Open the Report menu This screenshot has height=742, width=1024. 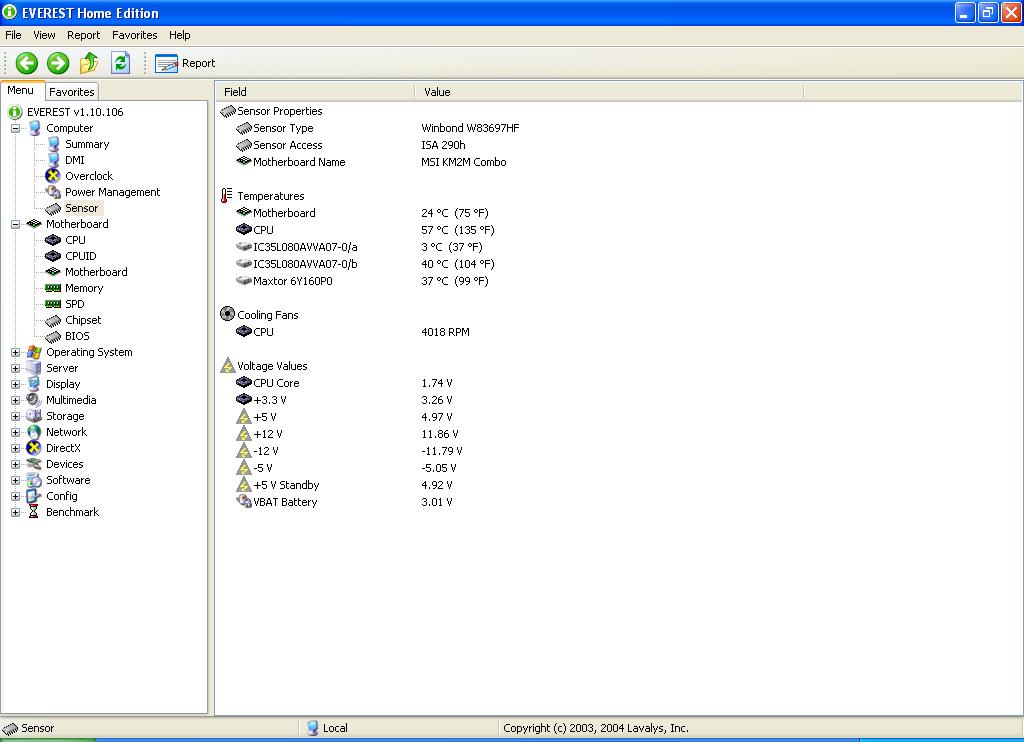84,35
